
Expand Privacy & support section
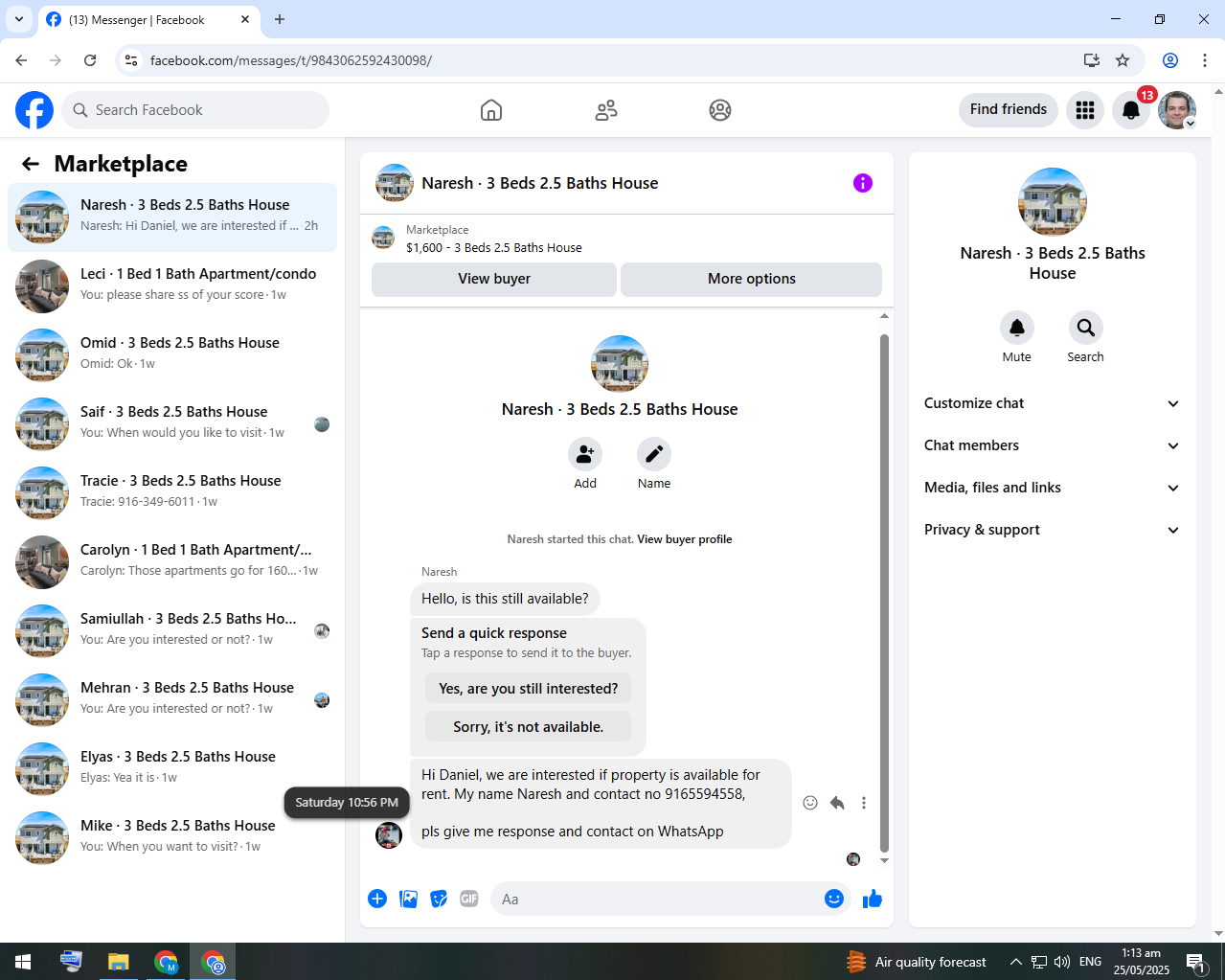coord(1053,530)
